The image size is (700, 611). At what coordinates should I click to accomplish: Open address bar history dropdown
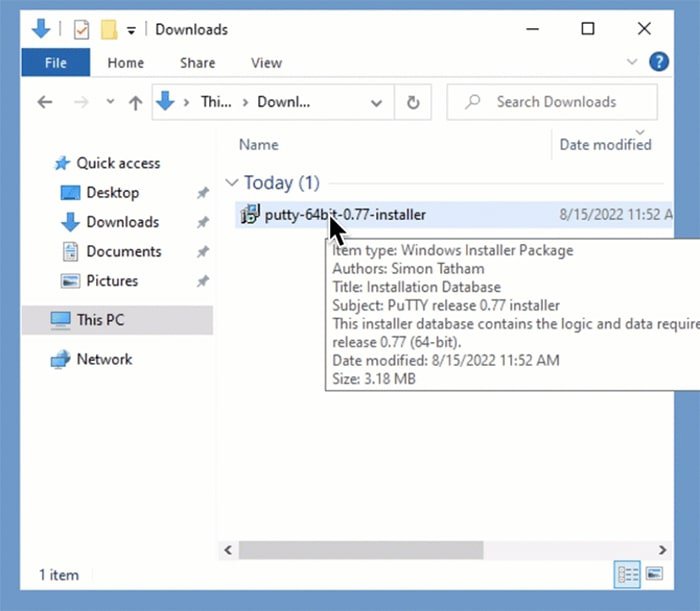point(376,102)
